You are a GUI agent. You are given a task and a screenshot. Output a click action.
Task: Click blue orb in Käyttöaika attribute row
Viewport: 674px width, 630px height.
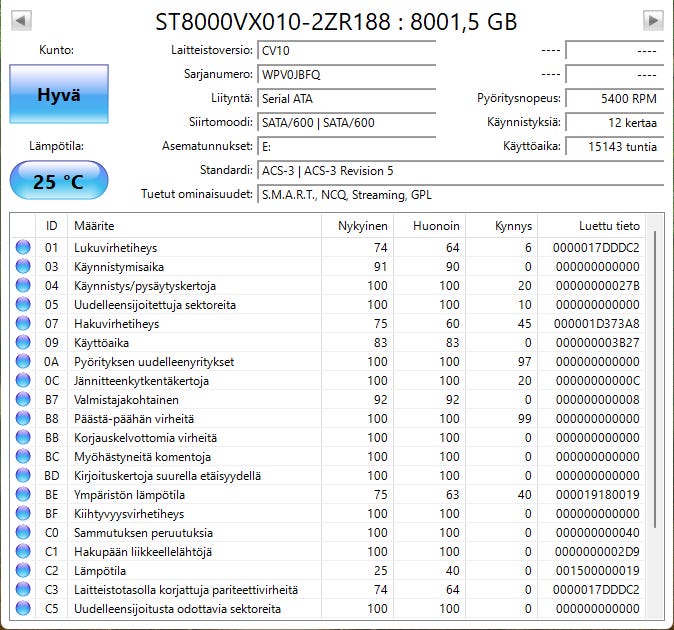coord(23,343)
